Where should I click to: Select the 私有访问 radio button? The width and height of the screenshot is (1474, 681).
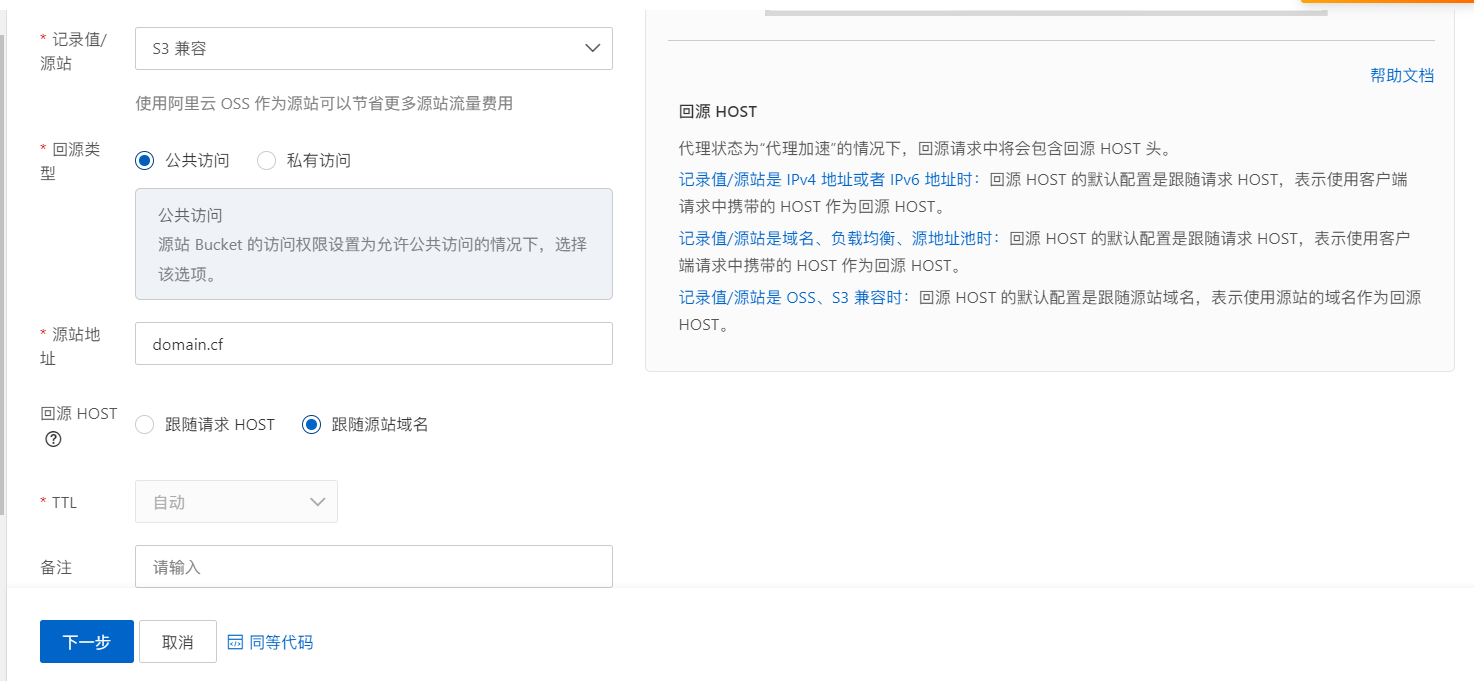point(267,160)
